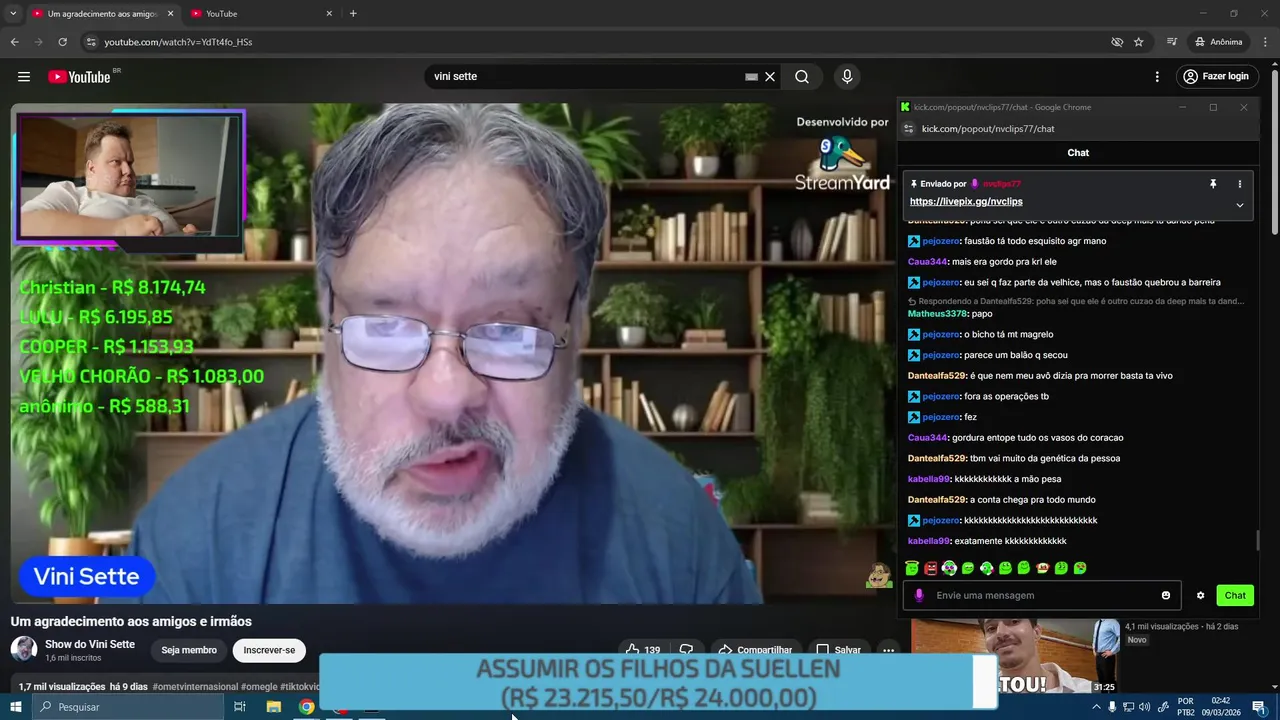Click the Fazer login button
The image size is (1280, 720).
(x=1216, y=77)
